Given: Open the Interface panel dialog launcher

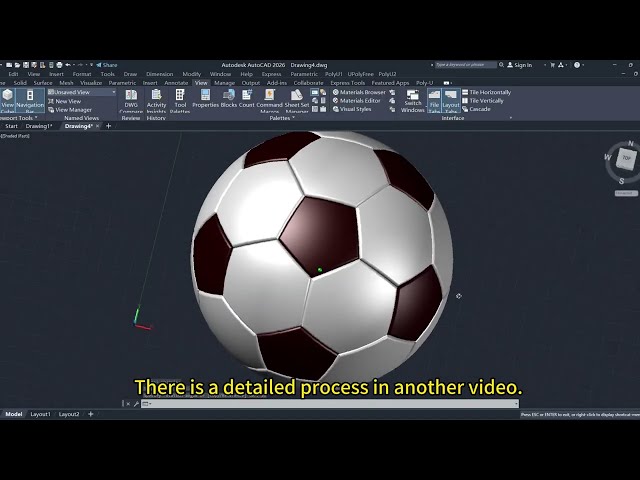Looking at the screenshot, I should click(511, 118).
